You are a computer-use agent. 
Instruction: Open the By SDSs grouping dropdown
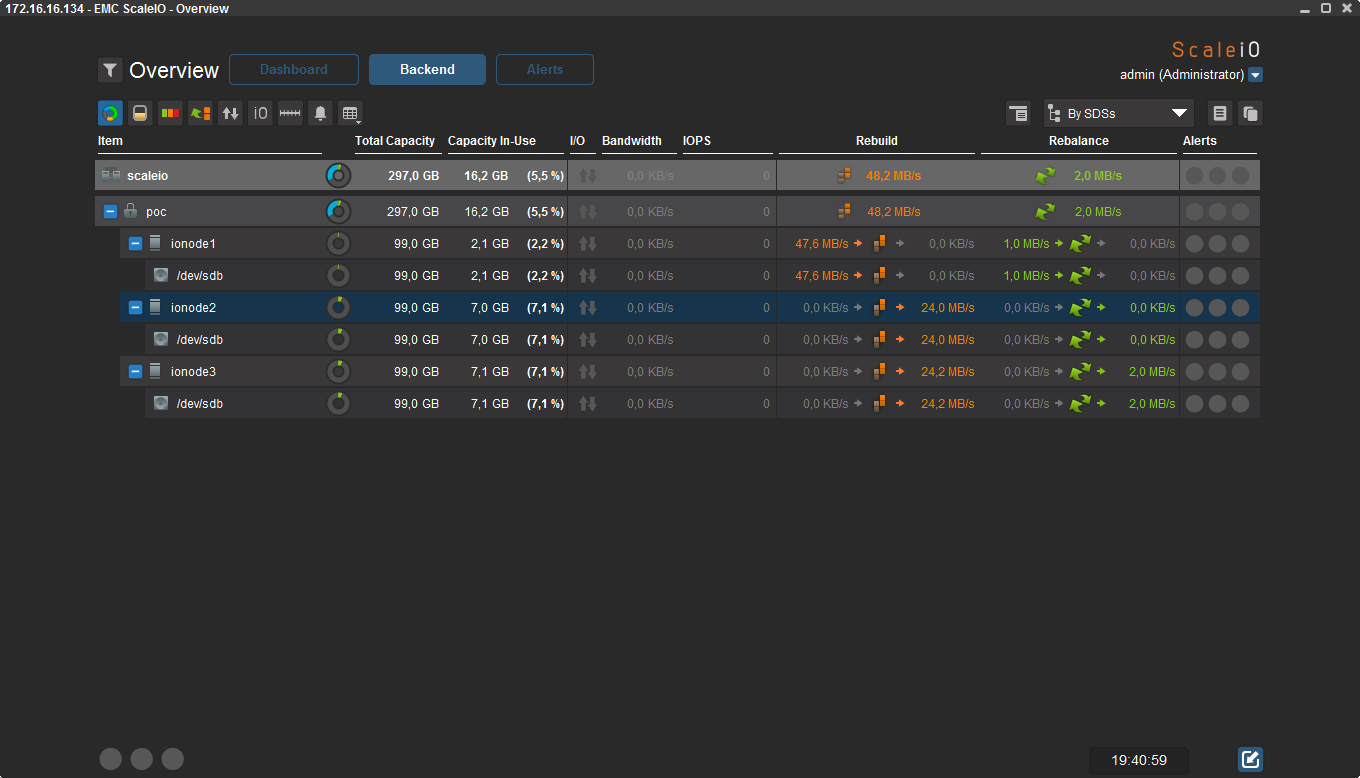1119,113
